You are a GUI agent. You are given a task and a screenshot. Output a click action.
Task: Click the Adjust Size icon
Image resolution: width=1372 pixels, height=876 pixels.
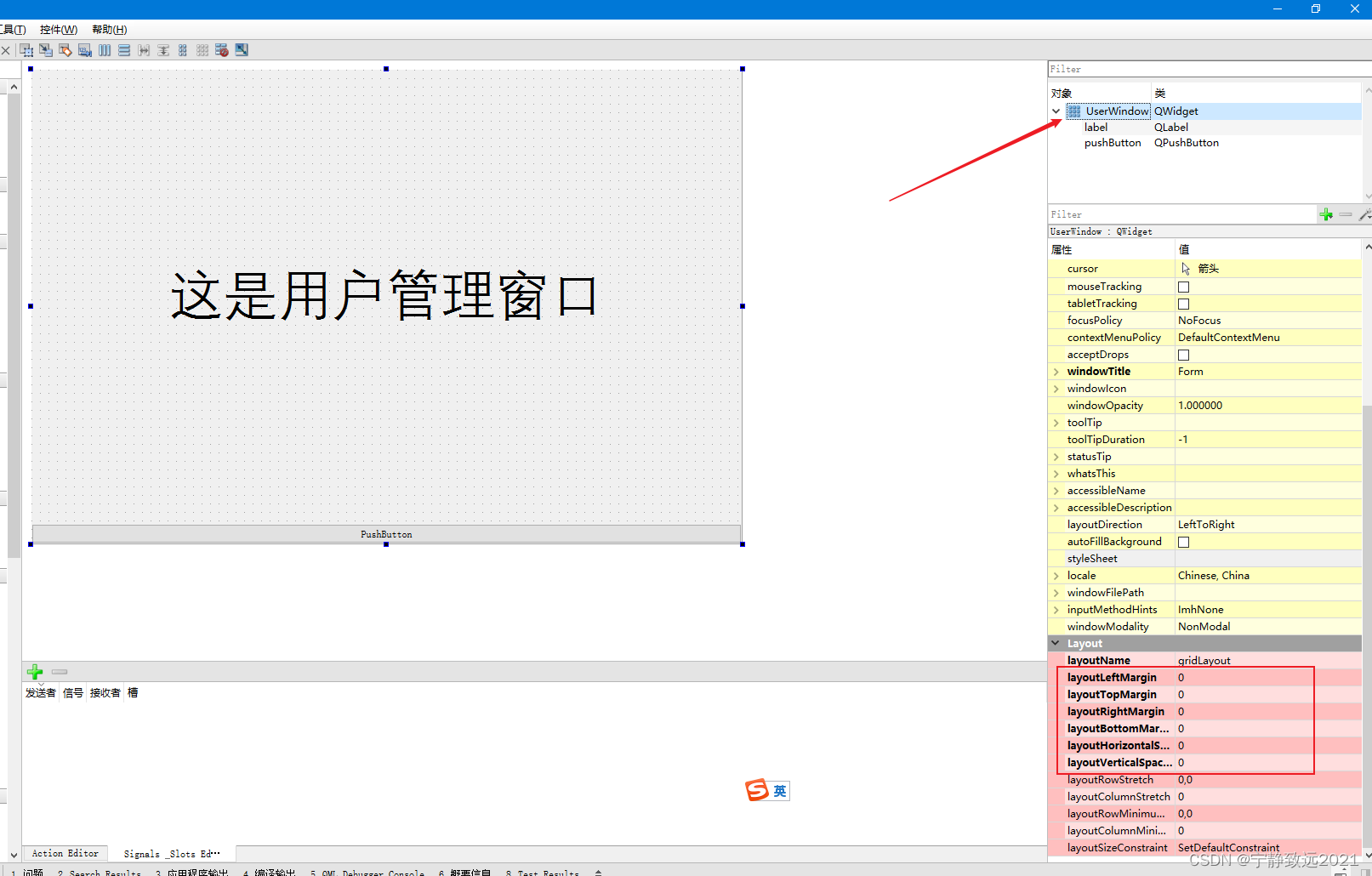tap(242, 49)
